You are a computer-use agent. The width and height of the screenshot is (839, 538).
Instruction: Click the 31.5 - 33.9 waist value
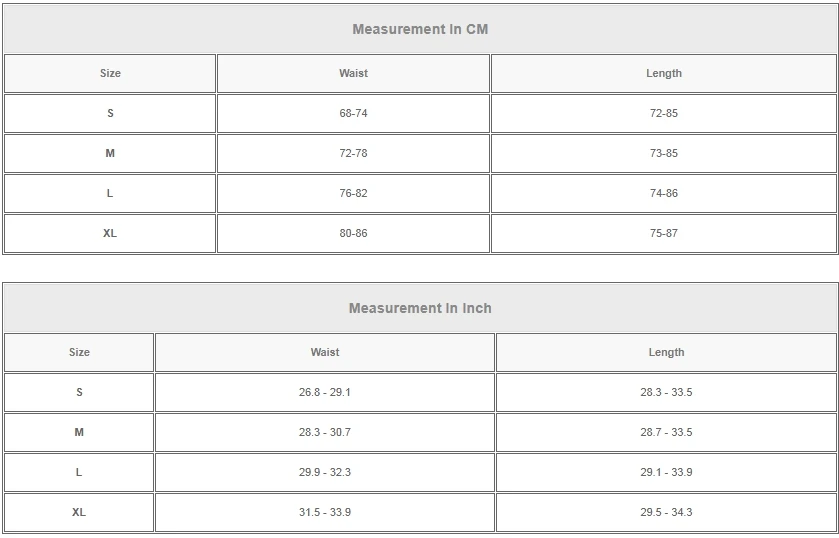click(x=325, y=512)
